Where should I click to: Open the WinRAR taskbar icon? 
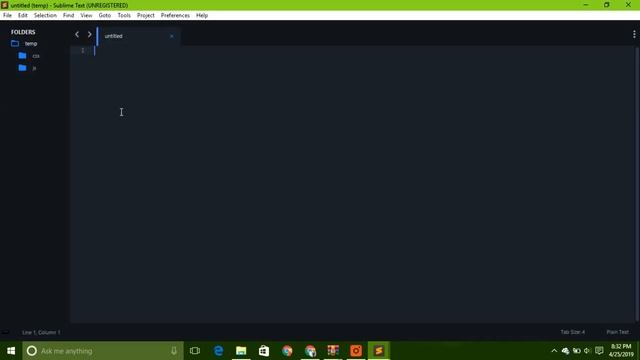333,351
